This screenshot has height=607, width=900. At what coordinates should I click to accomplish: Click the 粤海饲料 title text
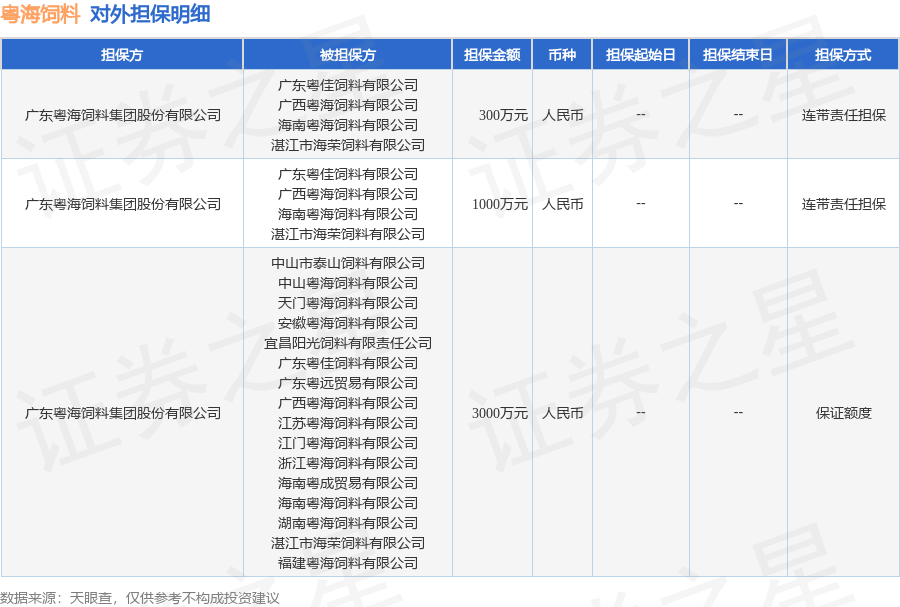pyautogui.click(x=40, y=14)
